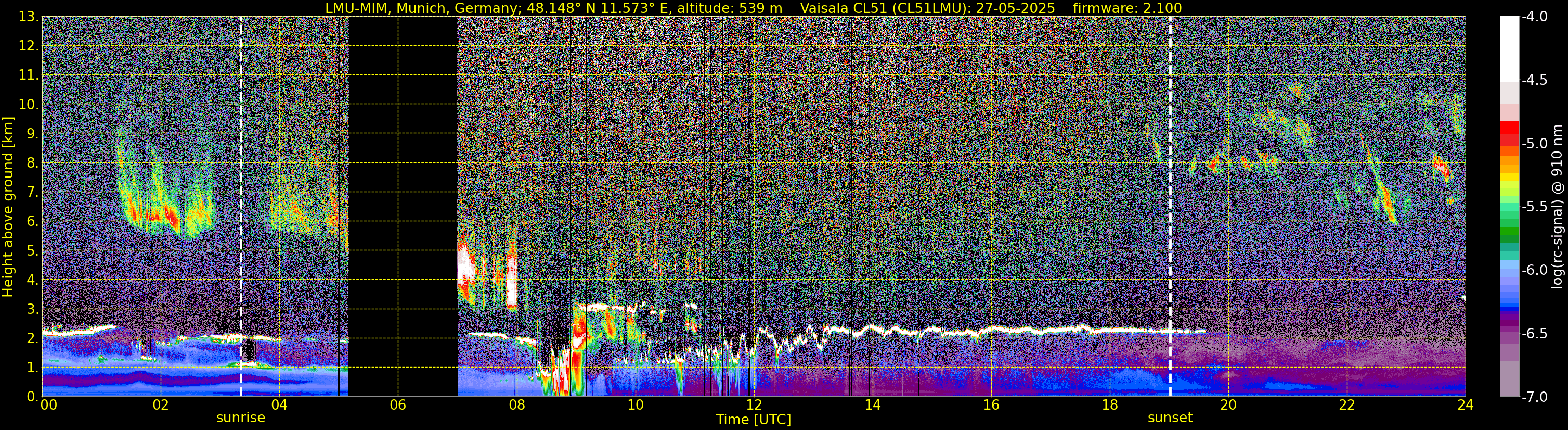Click the time axis tick label '08'

coord(516,405)
